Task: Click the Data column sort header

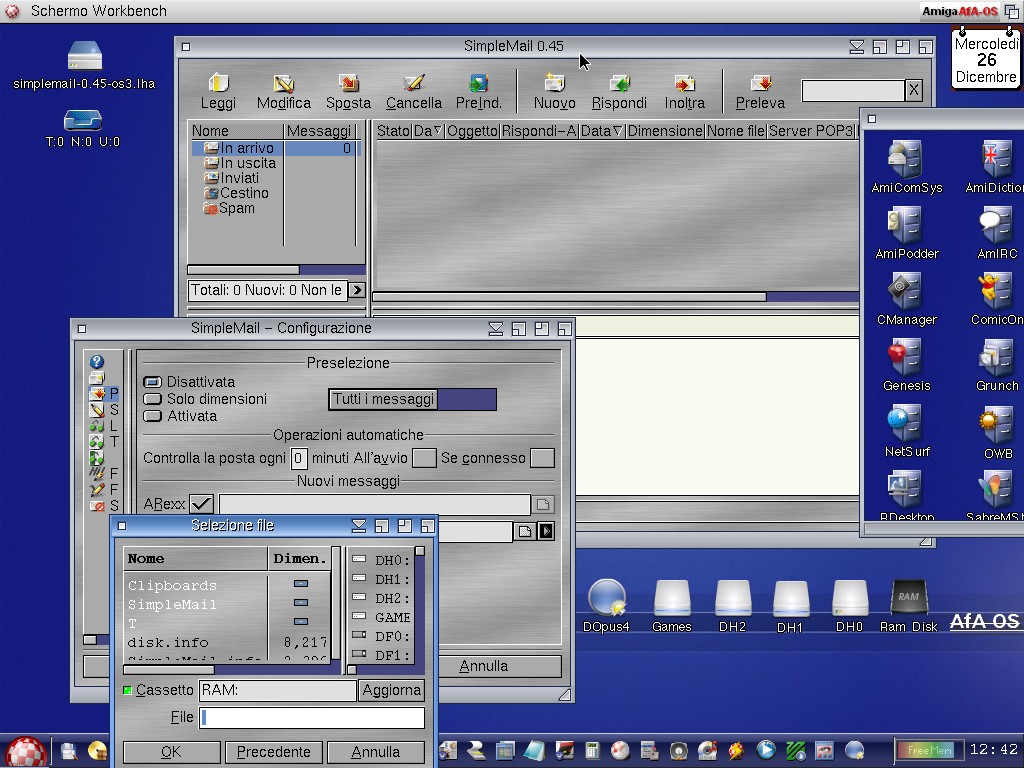Action: click(601, 131)
